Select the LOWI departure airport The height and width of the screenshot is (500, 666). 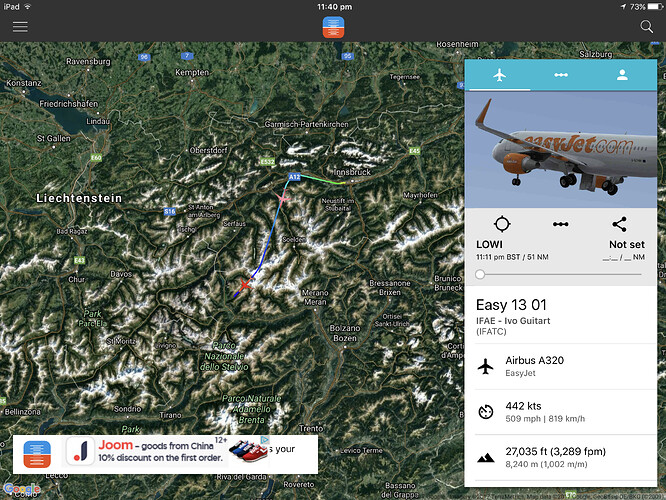click(489, 245)
